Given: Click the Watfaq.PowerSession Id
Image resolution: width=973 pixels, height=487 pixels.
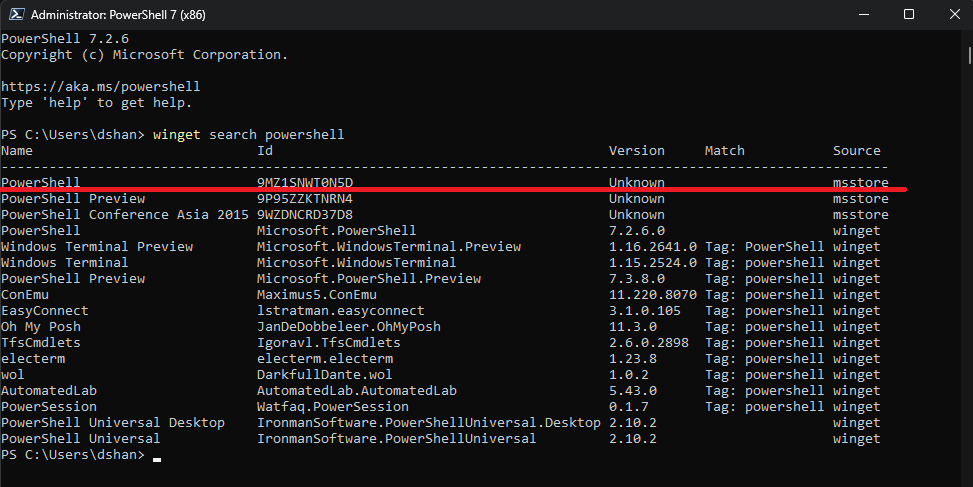Looking at the screenshot, I should click(x=333, y=407).
